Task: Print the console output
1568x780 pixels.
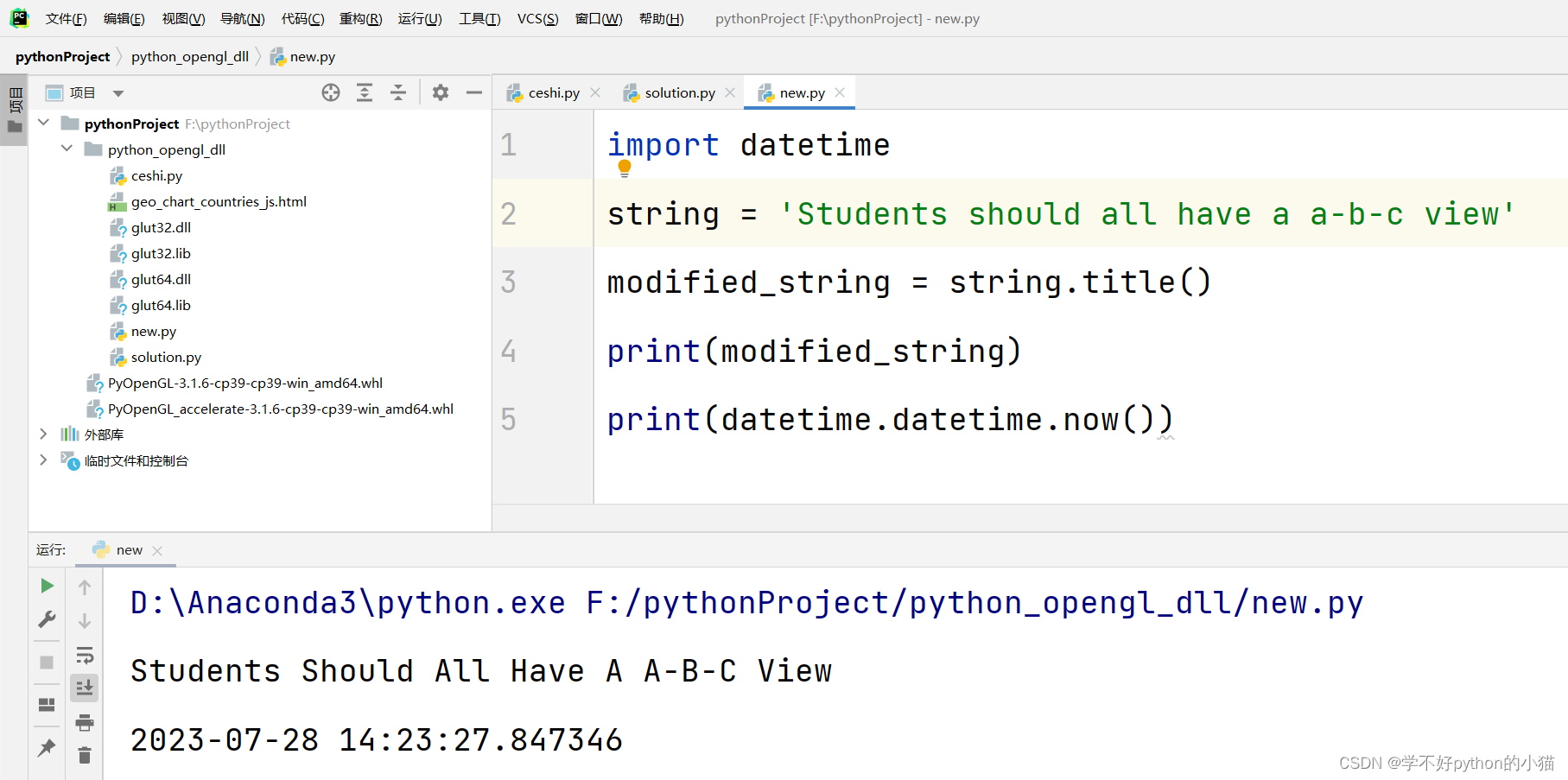Action: point(84,722)
